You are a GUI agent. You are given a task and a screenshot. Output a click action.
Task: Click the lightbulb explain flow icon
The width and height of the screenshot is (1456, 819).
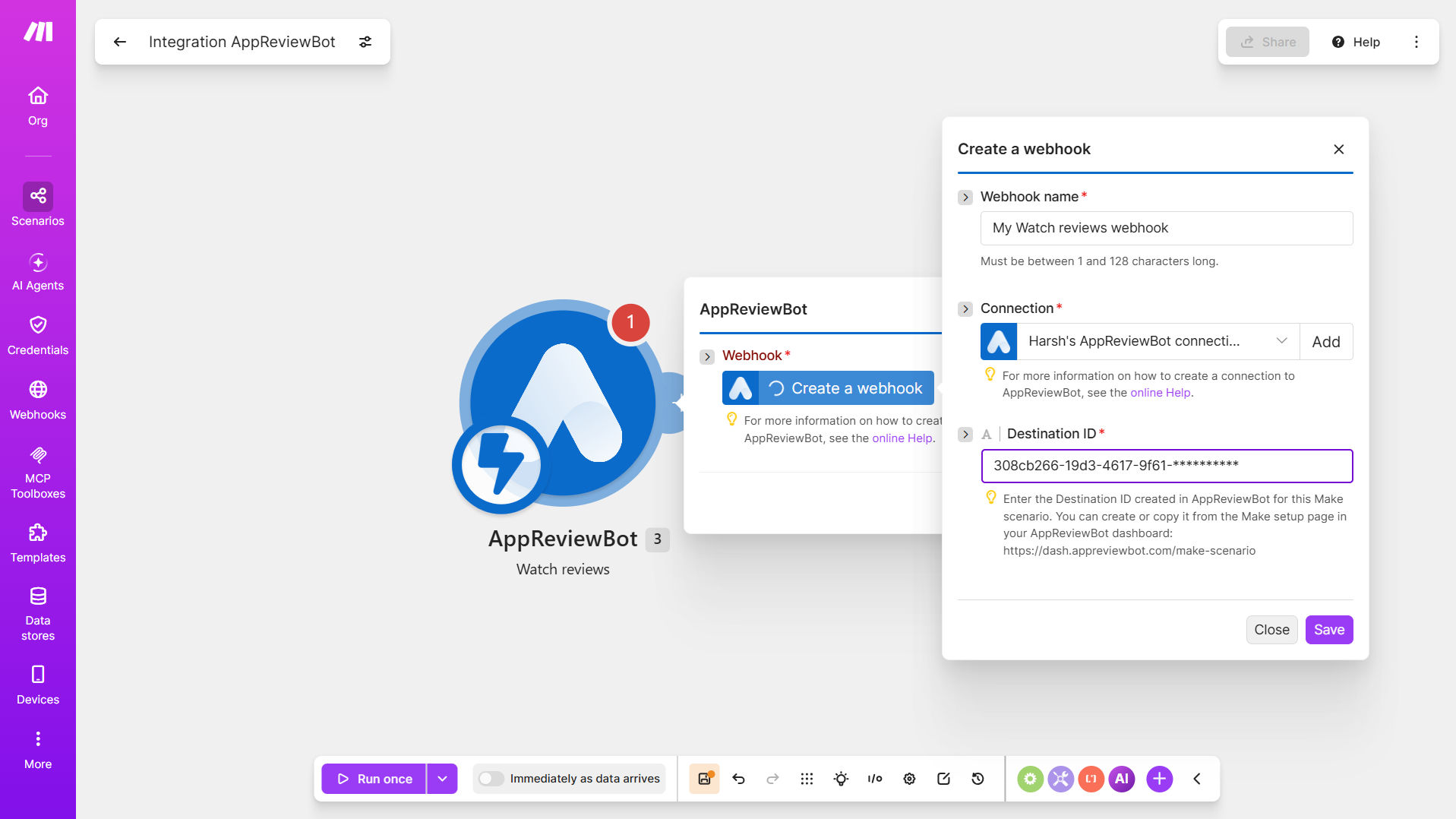click(x=841, y=779)
